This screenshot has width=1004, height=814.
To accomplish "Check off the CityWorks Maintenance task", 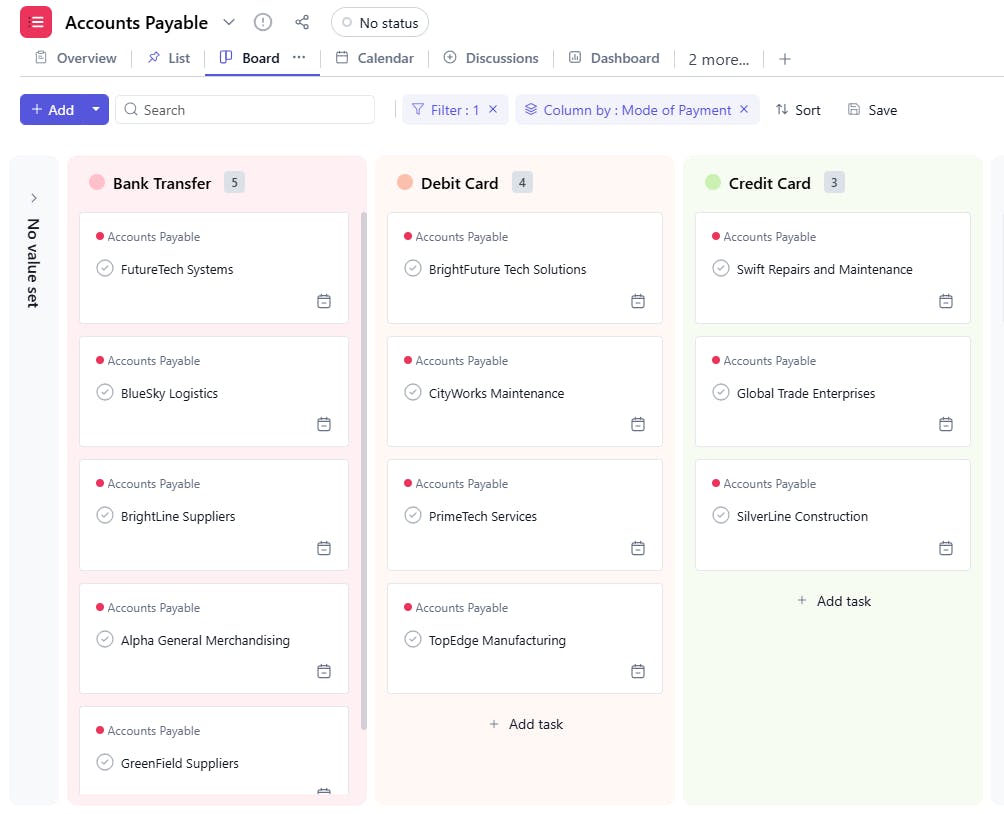I will point(413,392).
